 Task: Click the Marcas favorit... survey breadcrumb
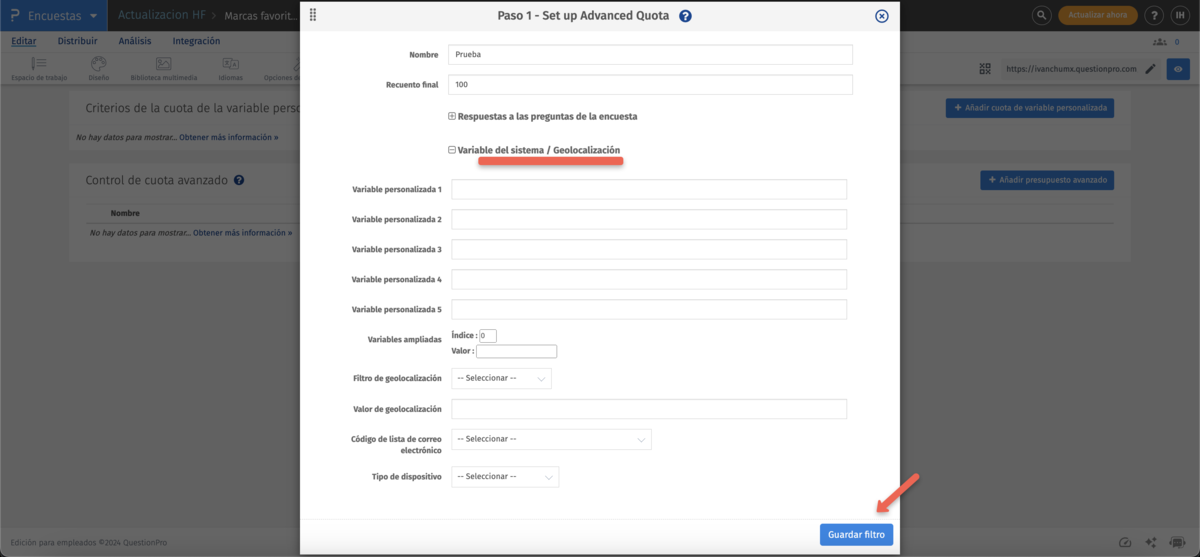(x=260, y=16)
